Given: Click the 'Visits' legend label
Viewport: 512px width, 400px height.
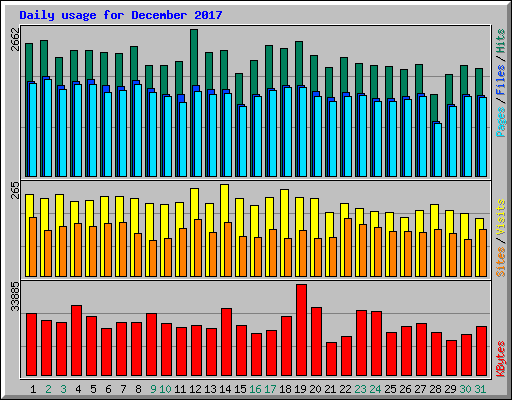Looking at the screenshot, I should click(501, 217).
